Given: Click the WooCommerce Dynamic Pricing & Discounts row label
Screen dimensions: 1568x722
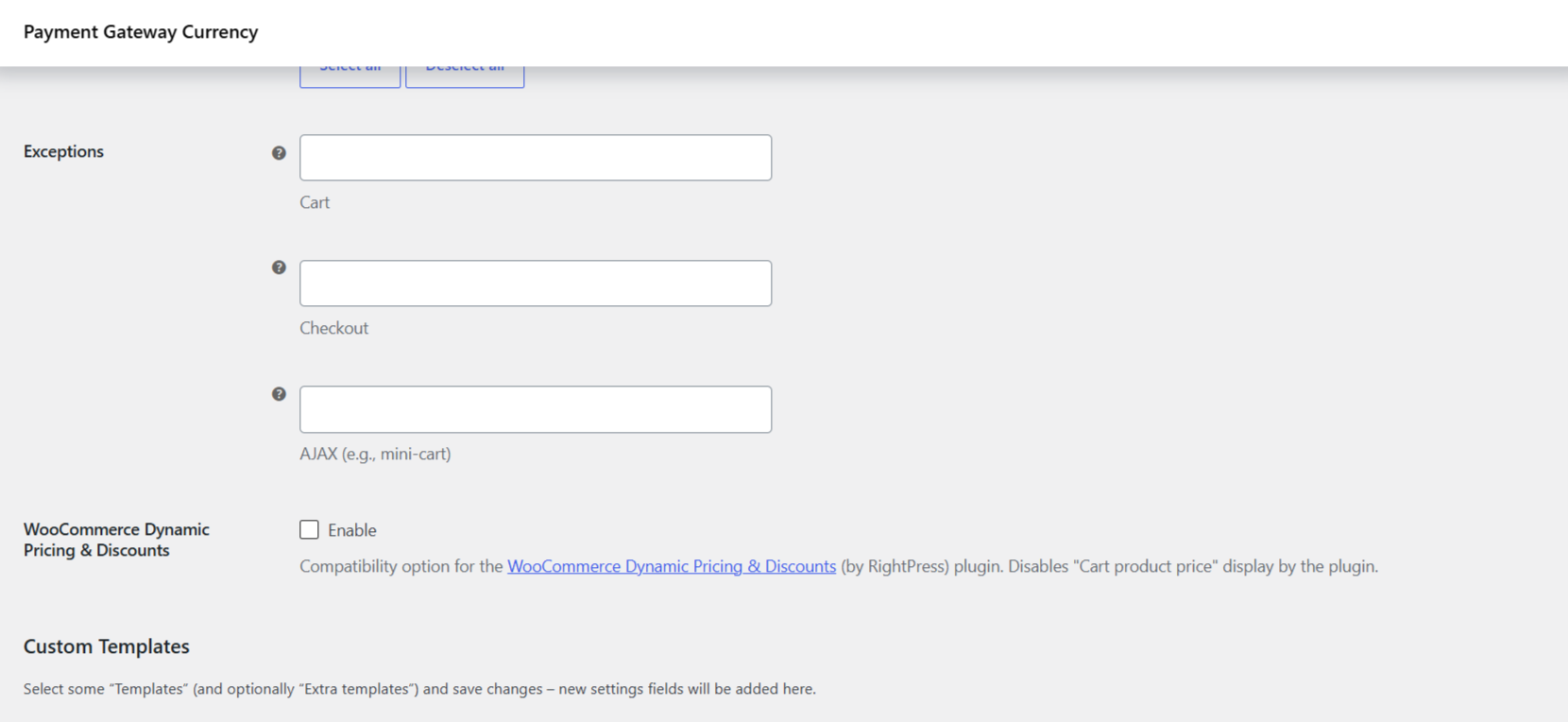Looking at the screenshot, I should click(x=116, y=540).
